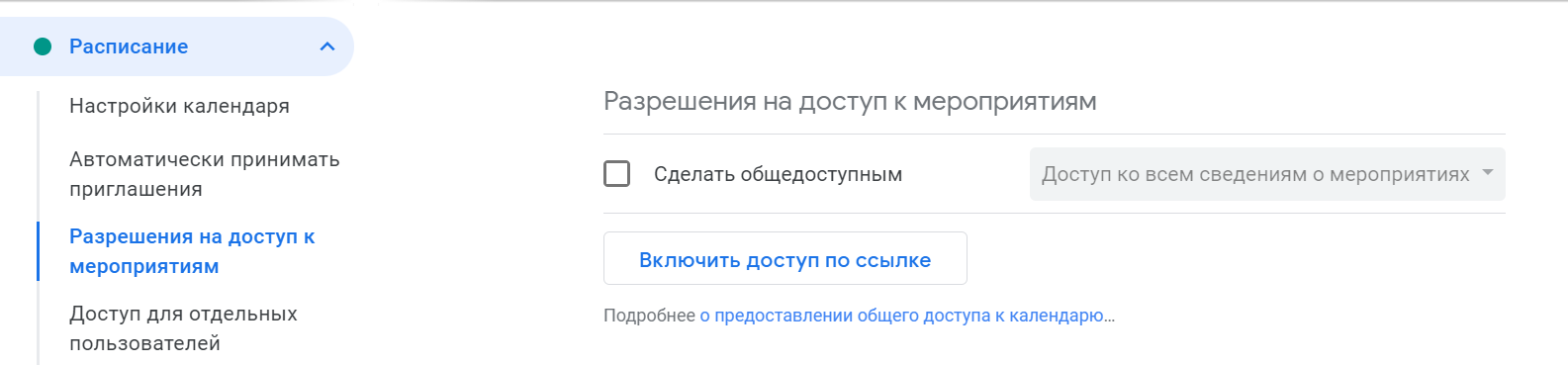
Task: Click the green Расписание calendar color dot
Action: [43, 46]
